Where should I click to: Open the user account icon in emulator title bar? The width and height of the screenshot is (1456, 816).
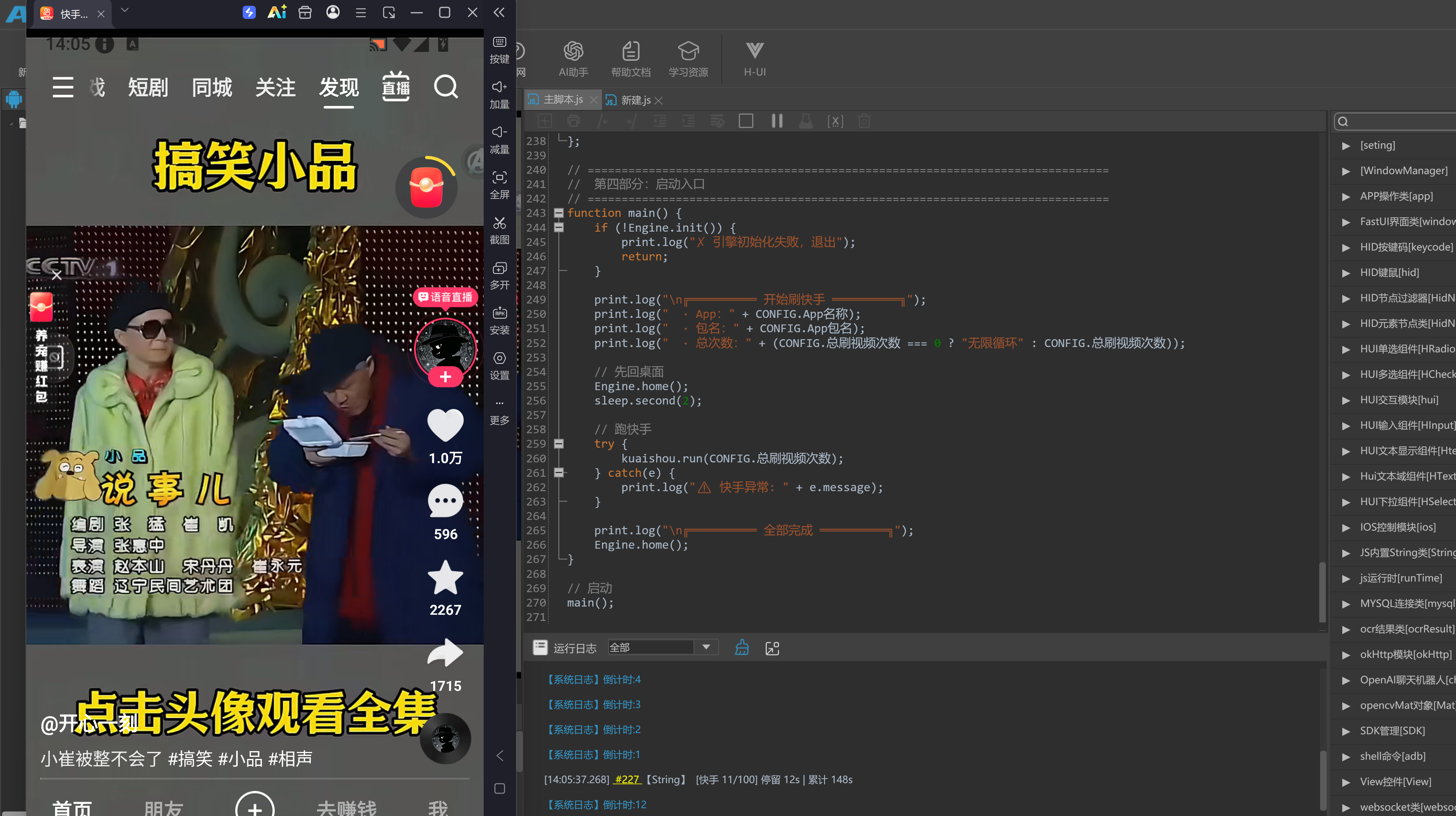[333, 12]
